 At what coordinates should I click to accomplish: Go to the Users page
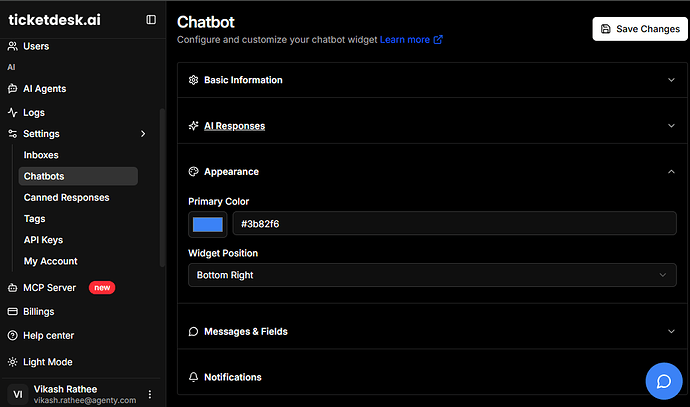click(x=36, y=46)
